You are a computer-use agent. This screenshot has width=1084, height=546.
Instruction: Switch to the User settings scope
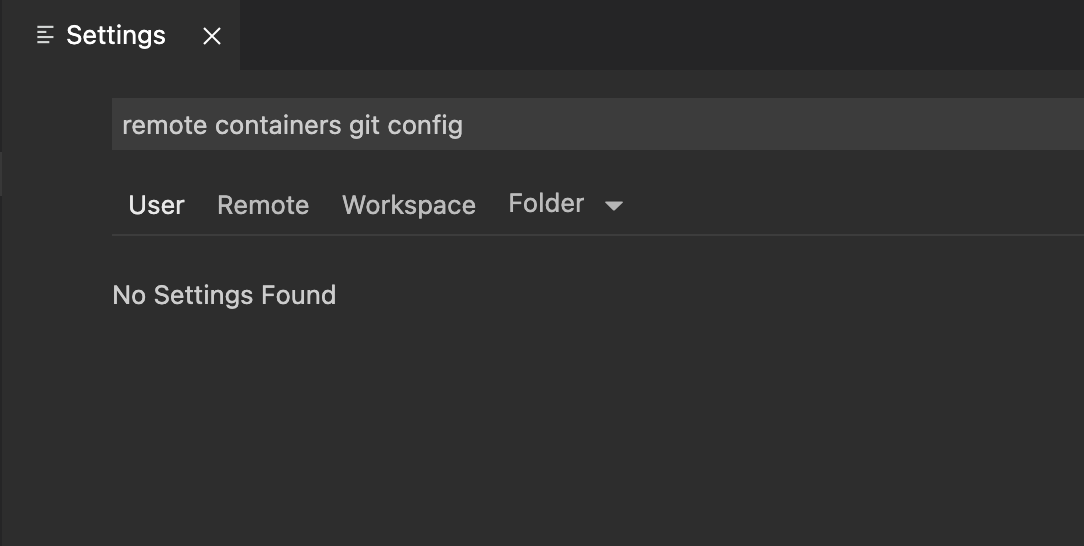pos(156,205)
